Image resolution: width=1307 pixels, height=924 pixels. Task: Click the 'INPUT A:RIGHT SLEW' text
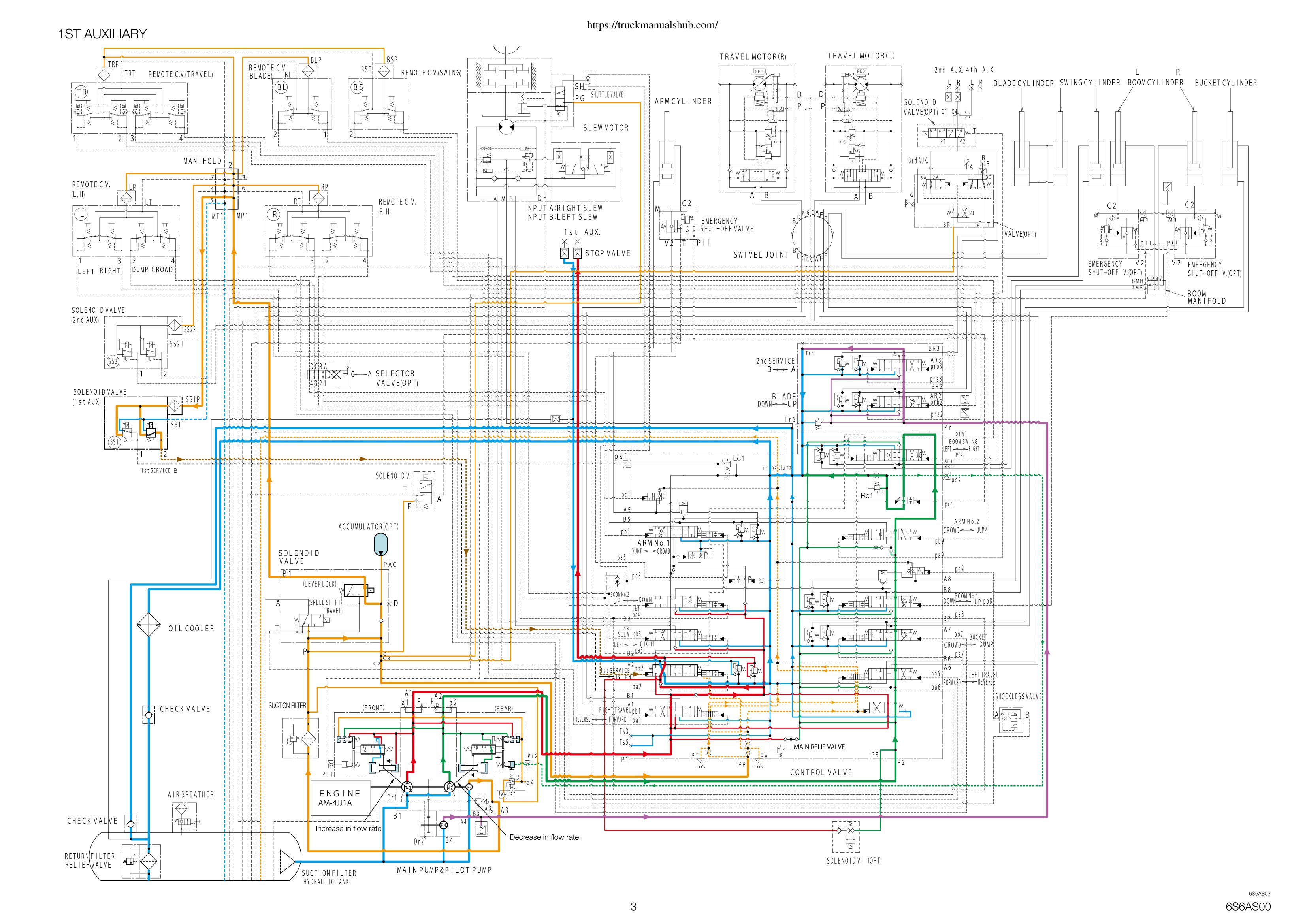coord(563,208)
